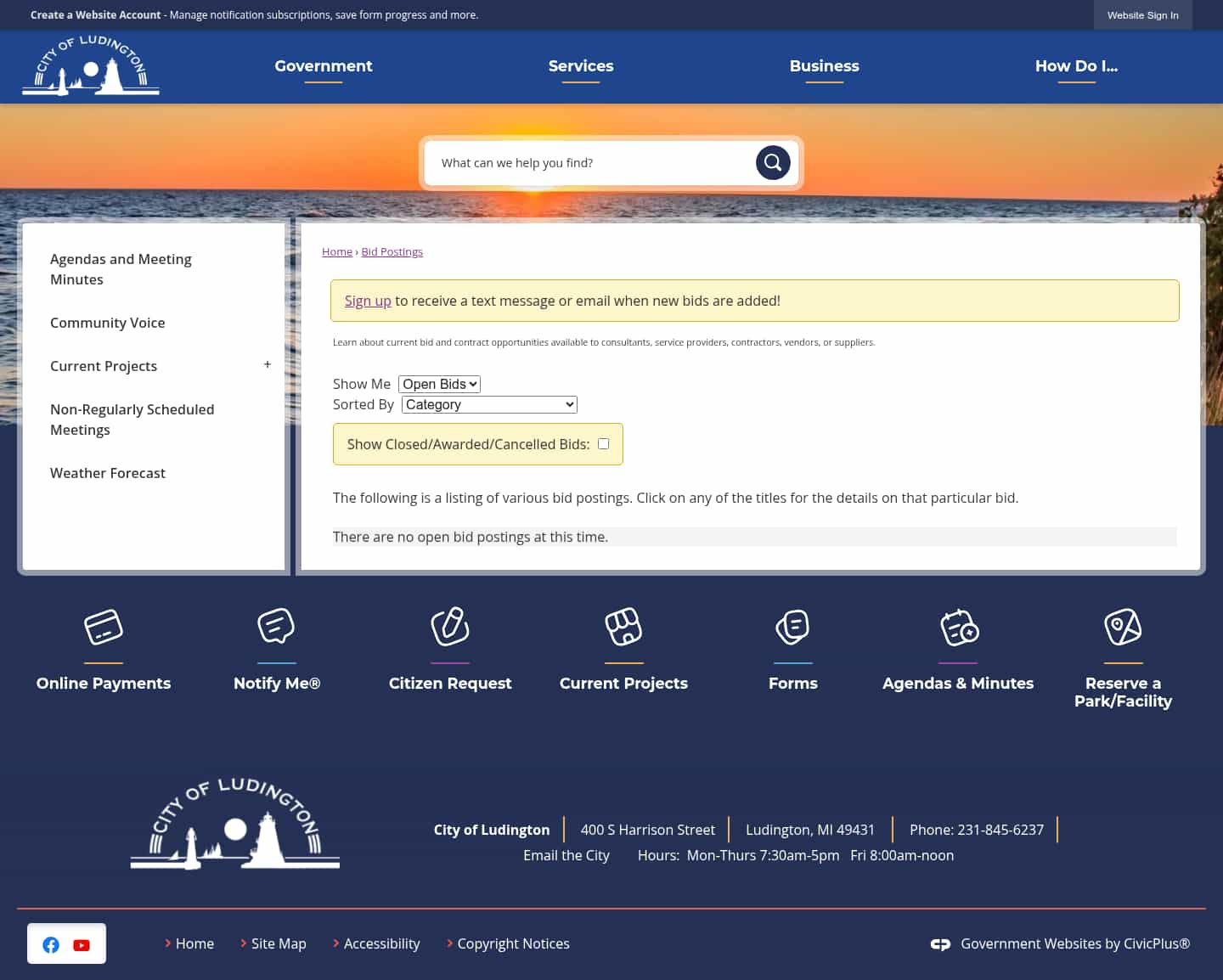Open Reserve a Park/Facility map icon
1223x980 pixels.
[1123, 628]
